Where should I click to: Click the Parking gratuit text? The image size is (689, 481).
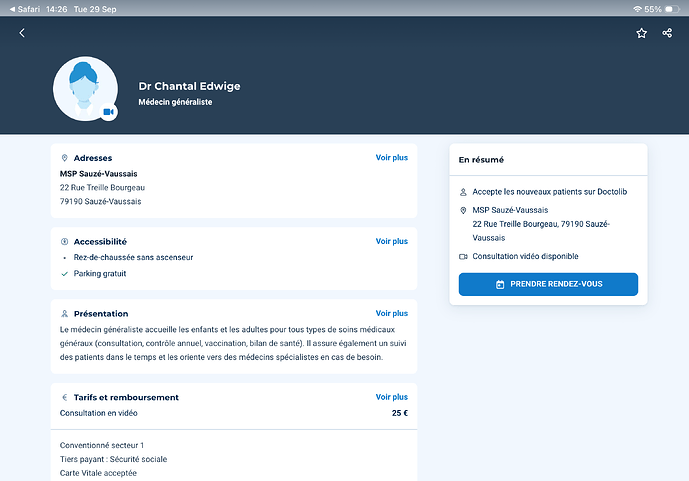pos(100,274)
